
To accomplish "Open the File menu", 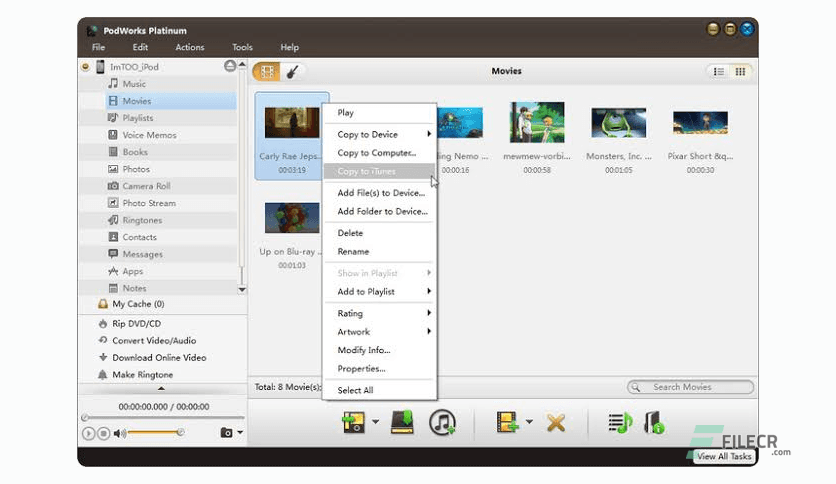I will [98, 47].
